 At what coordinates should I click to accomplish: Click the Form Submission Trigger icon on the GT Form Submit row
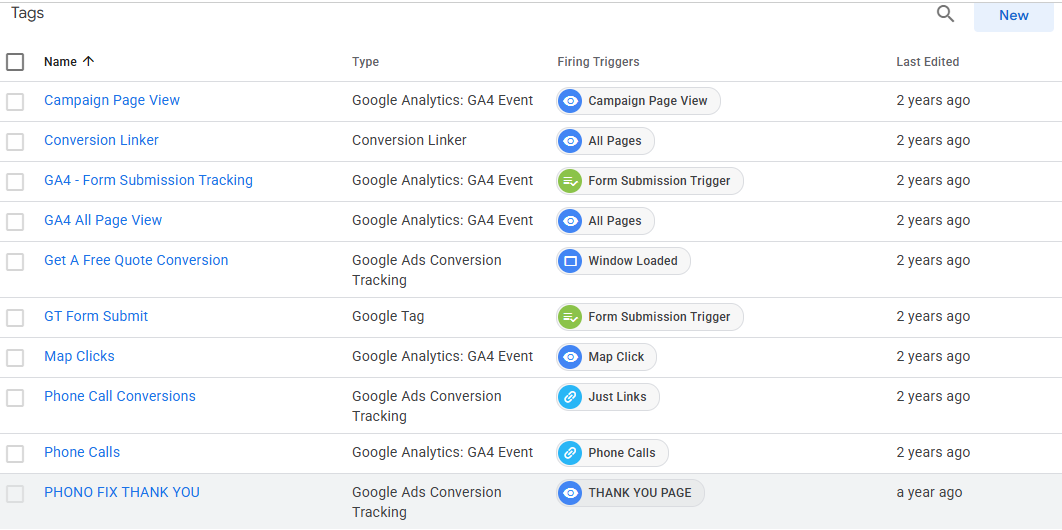[x=570, y=317]
